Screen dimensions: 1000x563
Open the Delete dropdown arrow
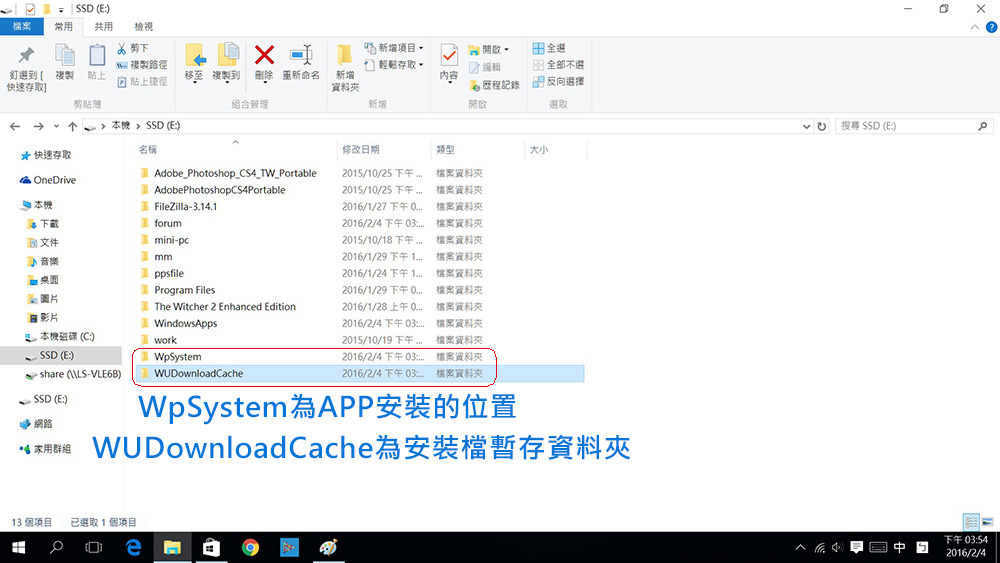(x=264, y=84)
